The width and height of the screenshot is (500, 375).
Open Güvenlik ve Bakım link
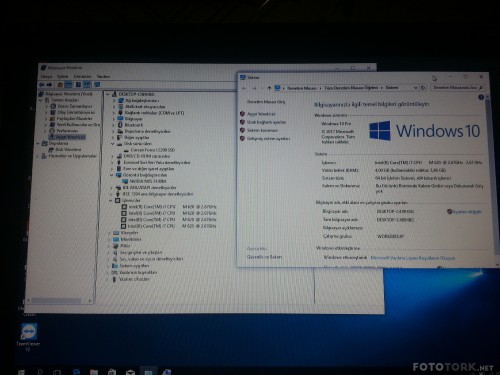coord(264,257)
